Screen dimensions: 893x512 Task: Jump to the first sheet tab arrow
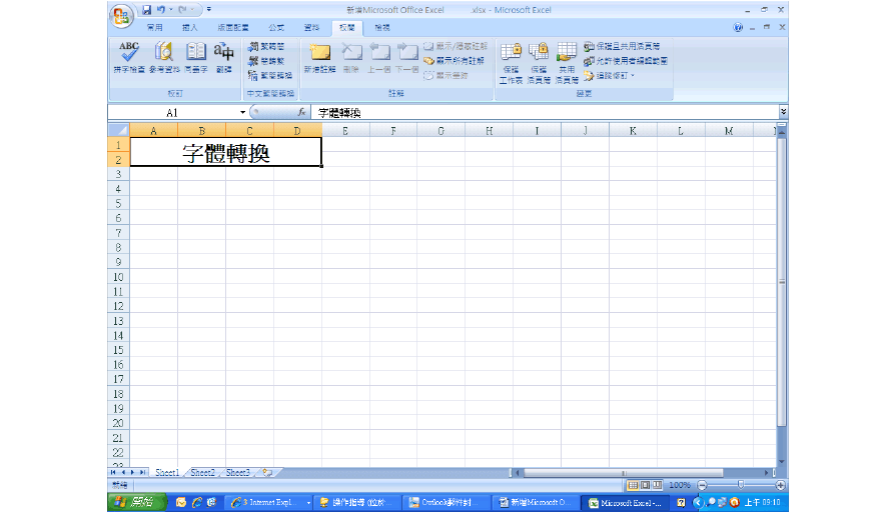113,473
